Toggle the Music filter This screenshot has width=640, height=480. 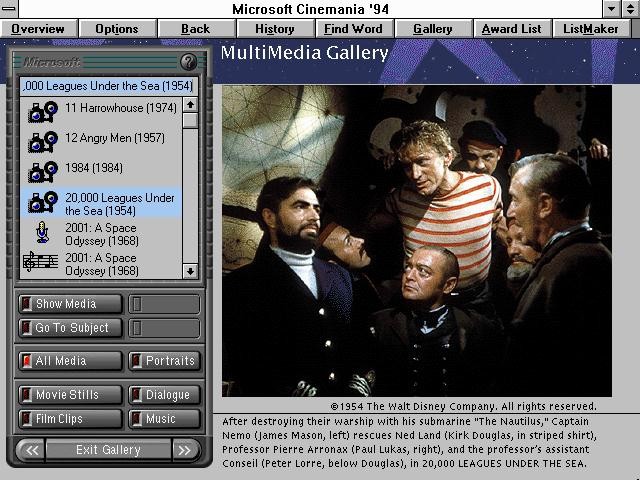point(164,419)
